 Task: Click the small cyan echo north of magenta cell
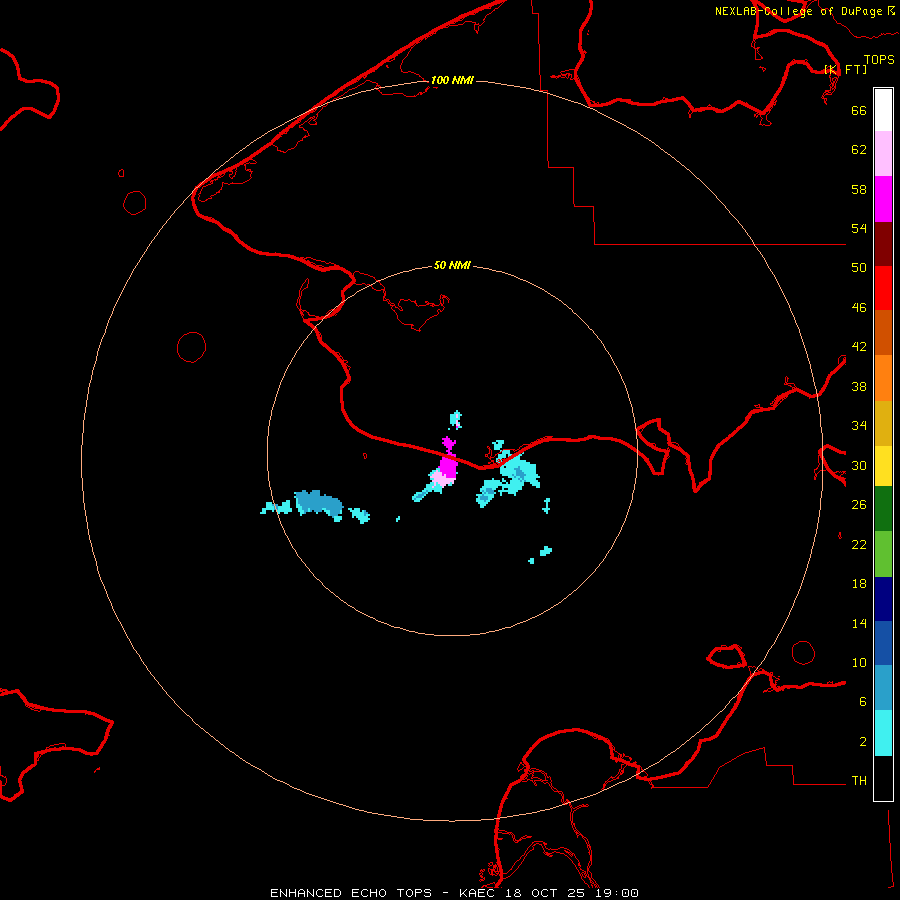pyautogui.click(x=456, y=420)
